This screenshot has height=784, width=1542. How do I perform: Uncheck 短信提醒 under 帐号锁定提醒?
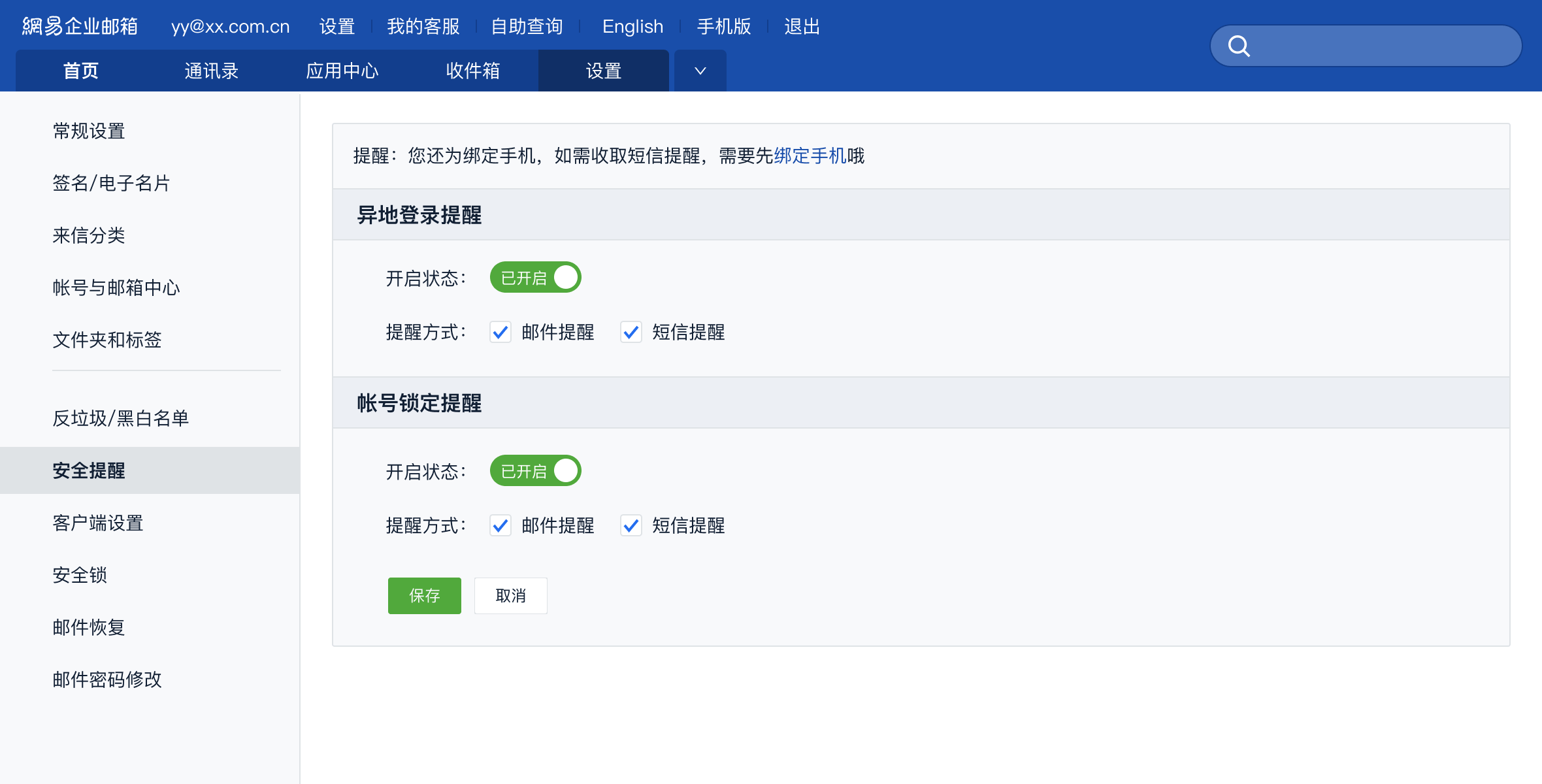tap(631, 526)
